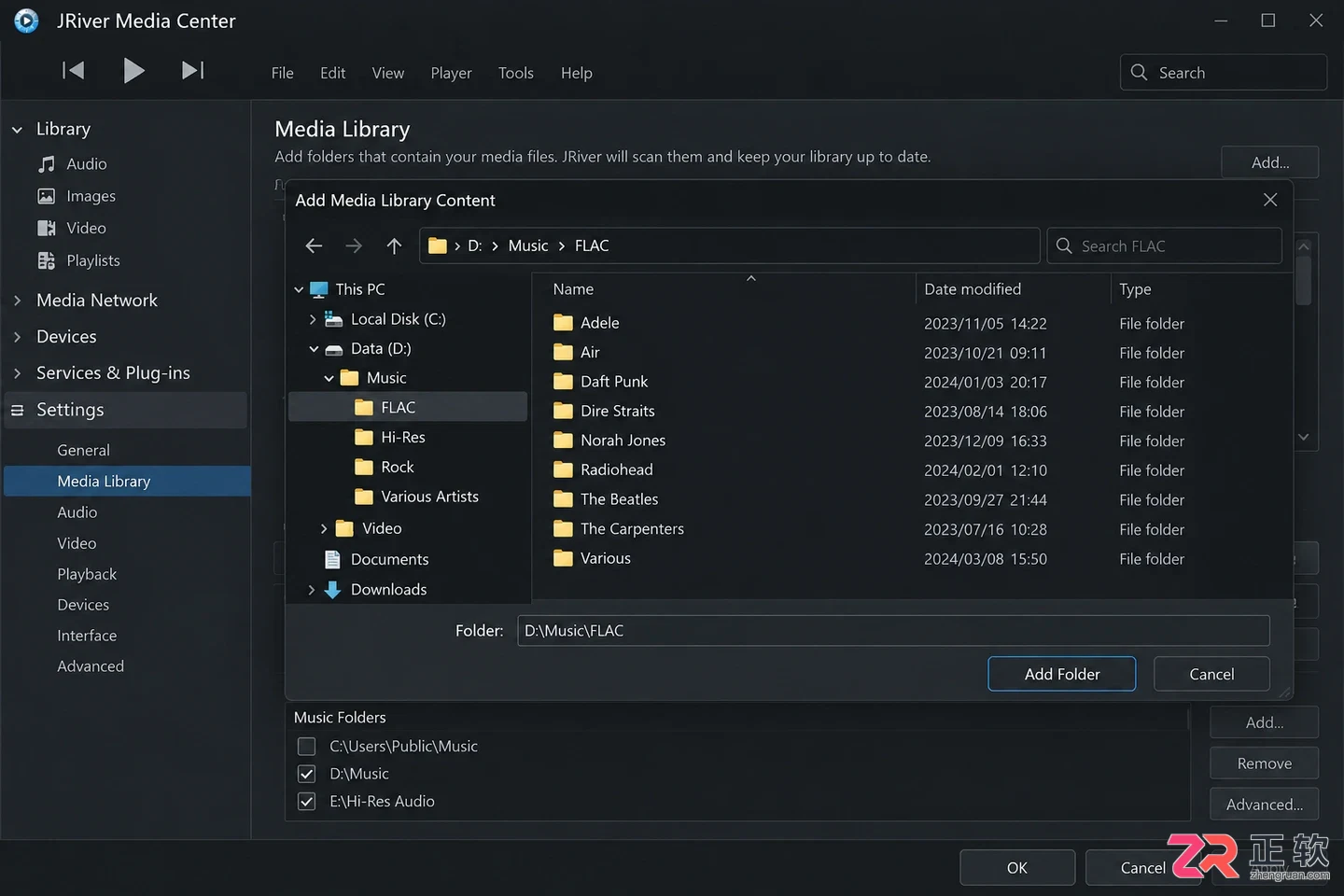Cancel the Add Media Library Content dialog
The width and height of the screenshot is (1344, 896).
1211,674
